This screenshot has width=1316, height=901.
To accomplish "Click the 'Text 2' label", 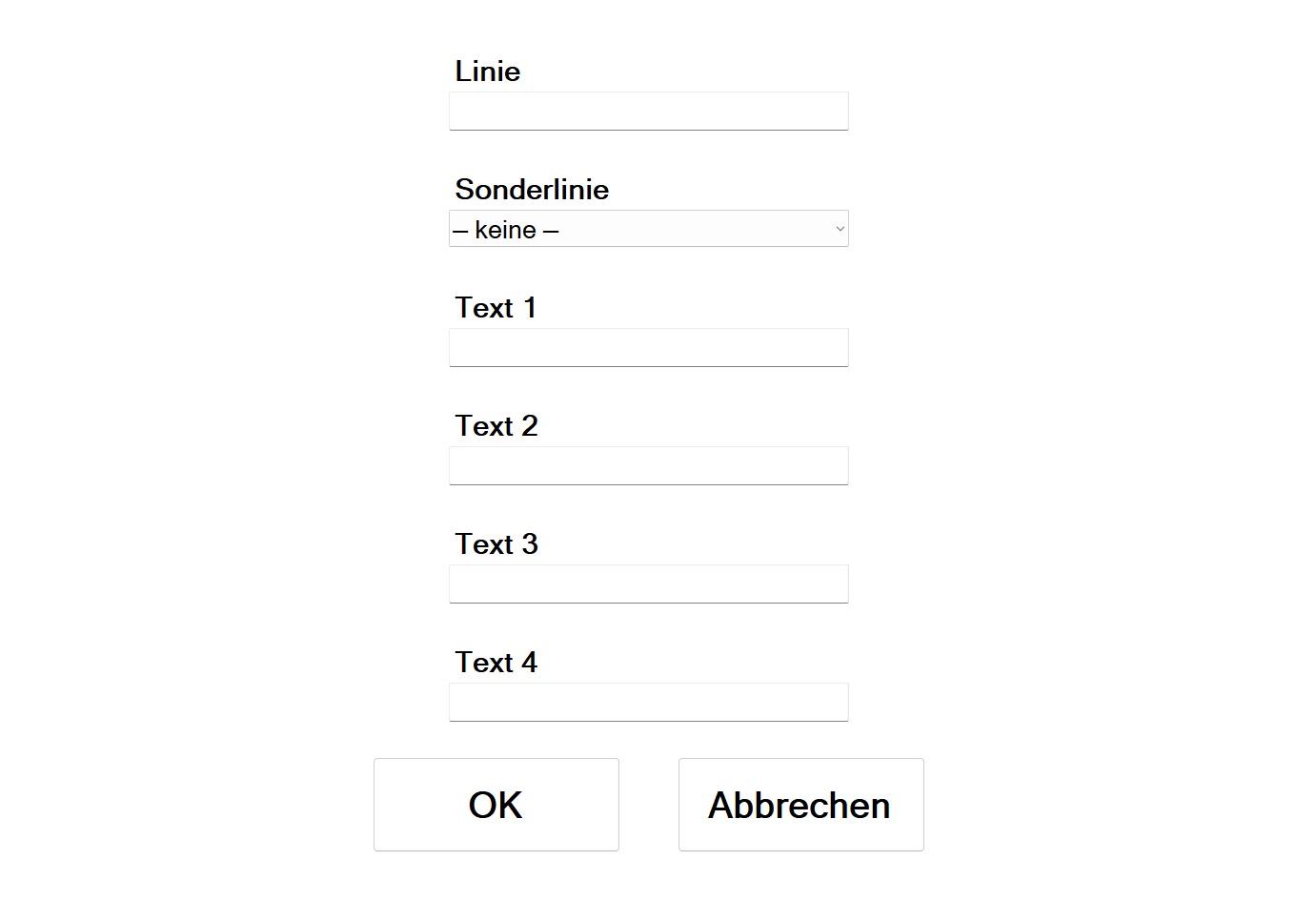I will click(x=496, y=426).
